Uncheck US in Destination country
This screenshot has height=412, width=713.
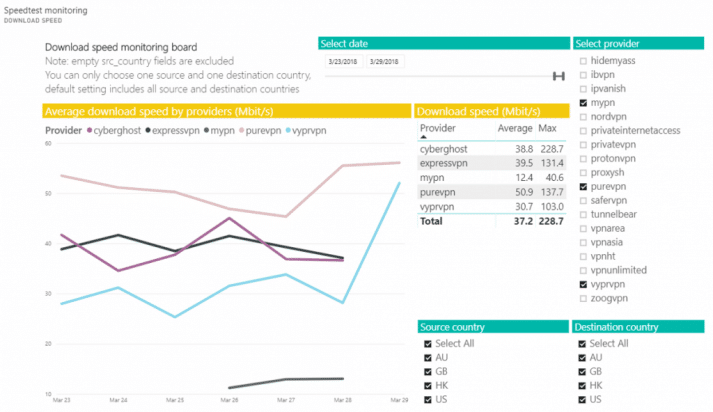tap(582, 400)
